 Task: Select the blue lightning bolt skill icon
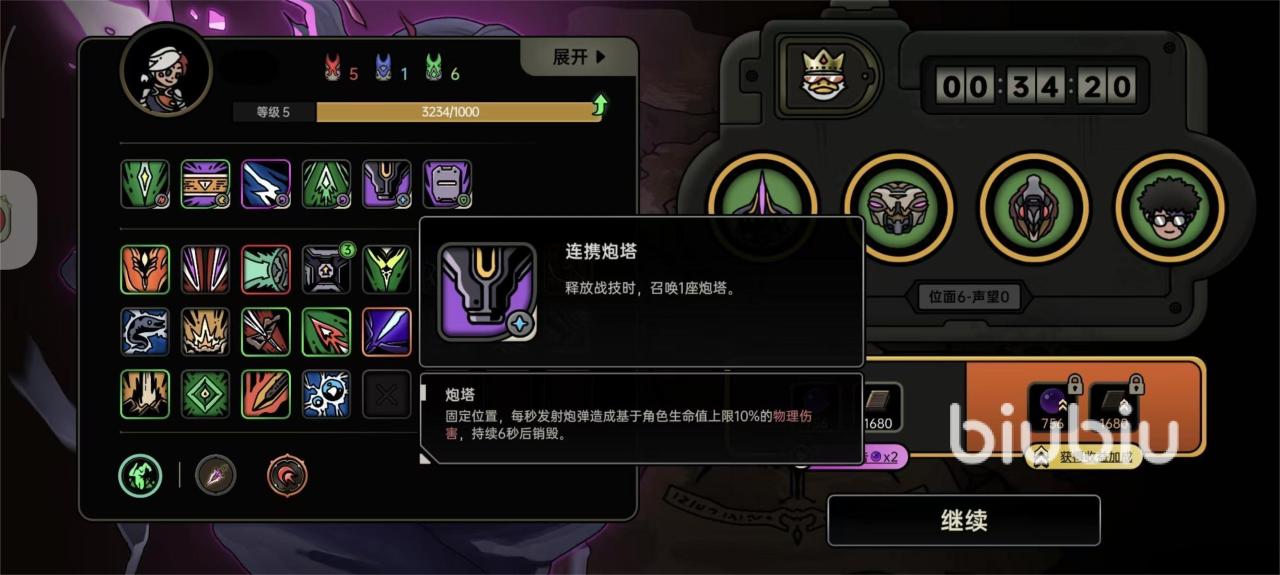tap(266, 184)
